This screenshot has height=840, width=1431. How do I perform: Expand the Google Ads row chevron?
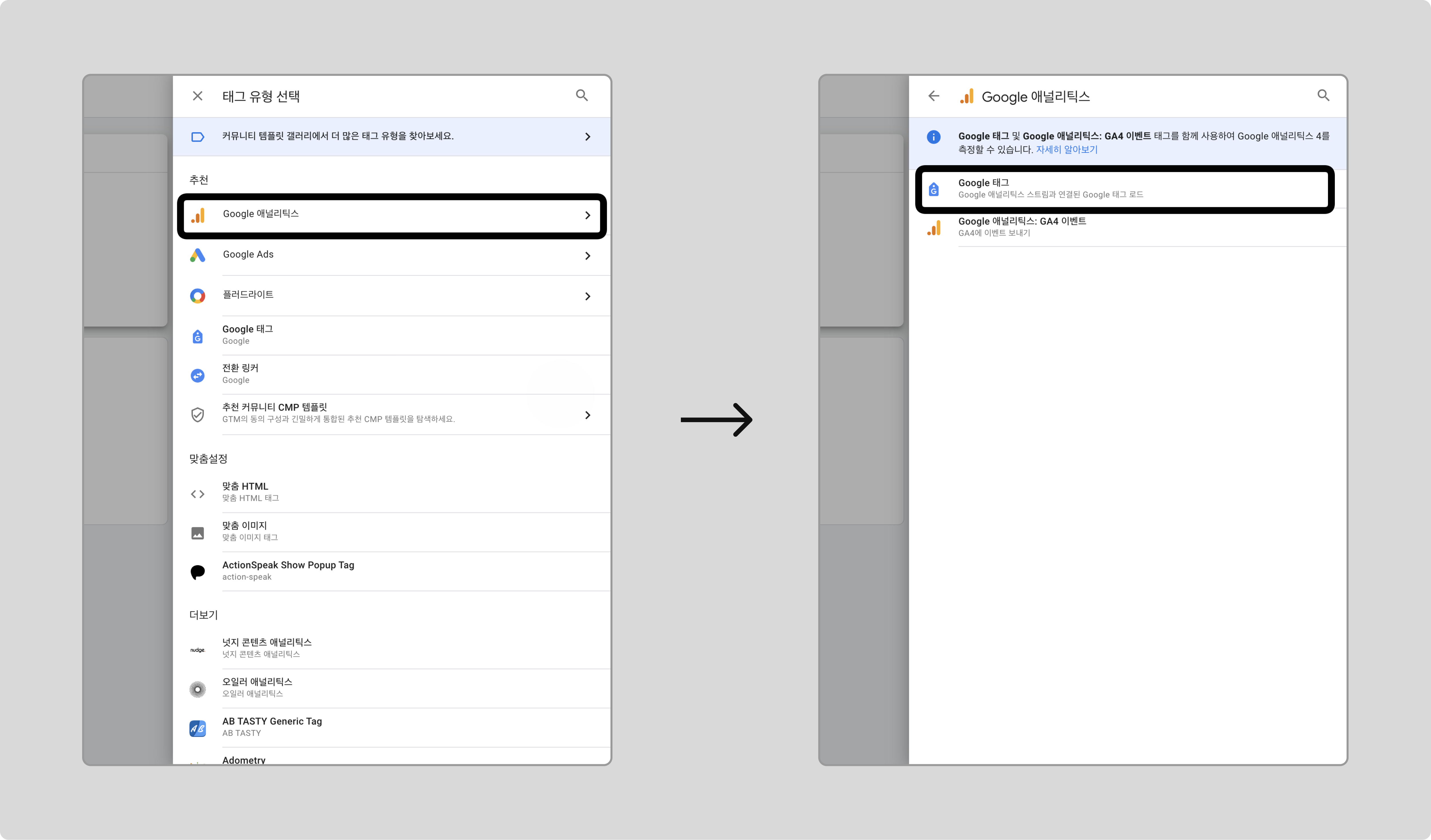click(x=588, y=256)
